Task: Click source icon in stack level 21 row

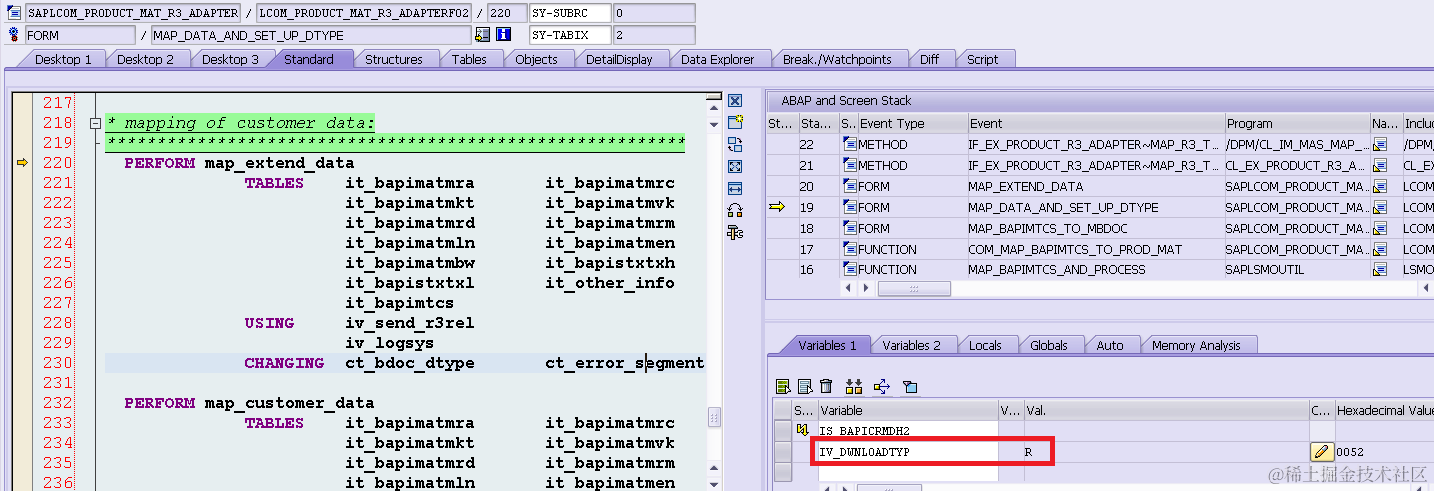Action: (849, 166)
